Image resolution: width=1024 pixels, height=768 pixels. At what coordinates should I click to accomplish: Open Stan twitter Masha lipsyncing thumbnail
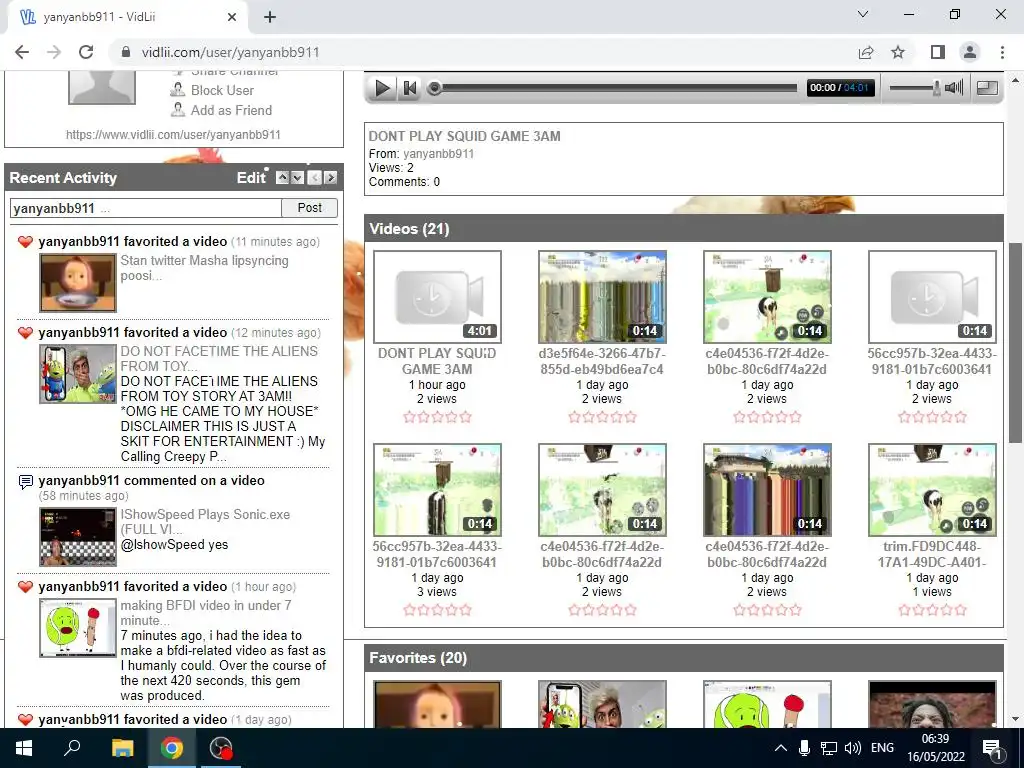[x=78, y=283]
